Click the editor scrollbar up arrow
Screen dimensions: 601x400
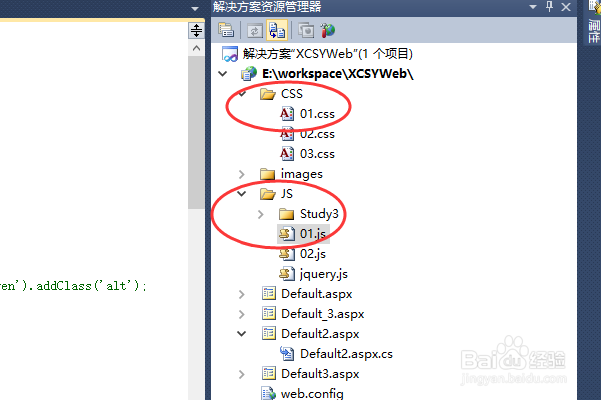coord(196,48)
